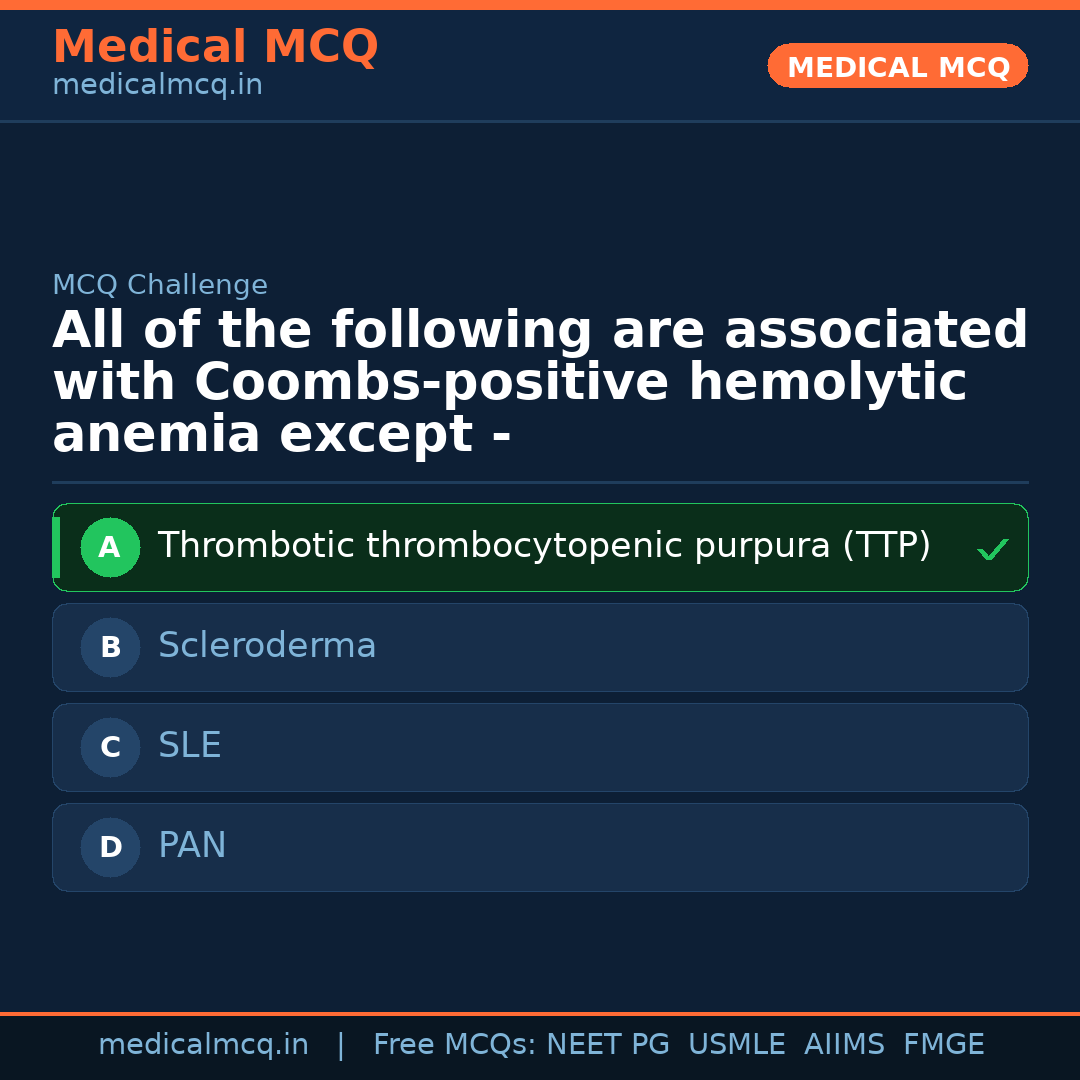
Task: Choose the SLE answer option
Action: (190, 746)
